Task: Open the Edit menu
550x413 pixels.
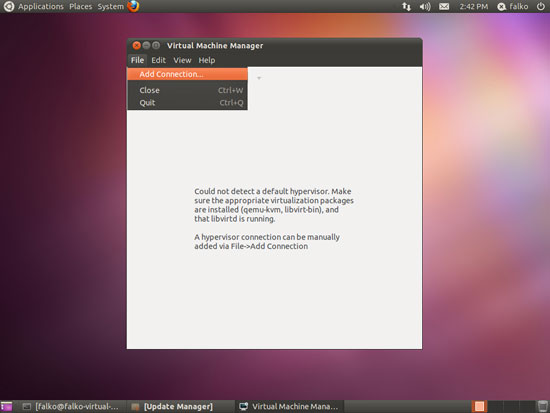Action: click(x=158, y=60)
